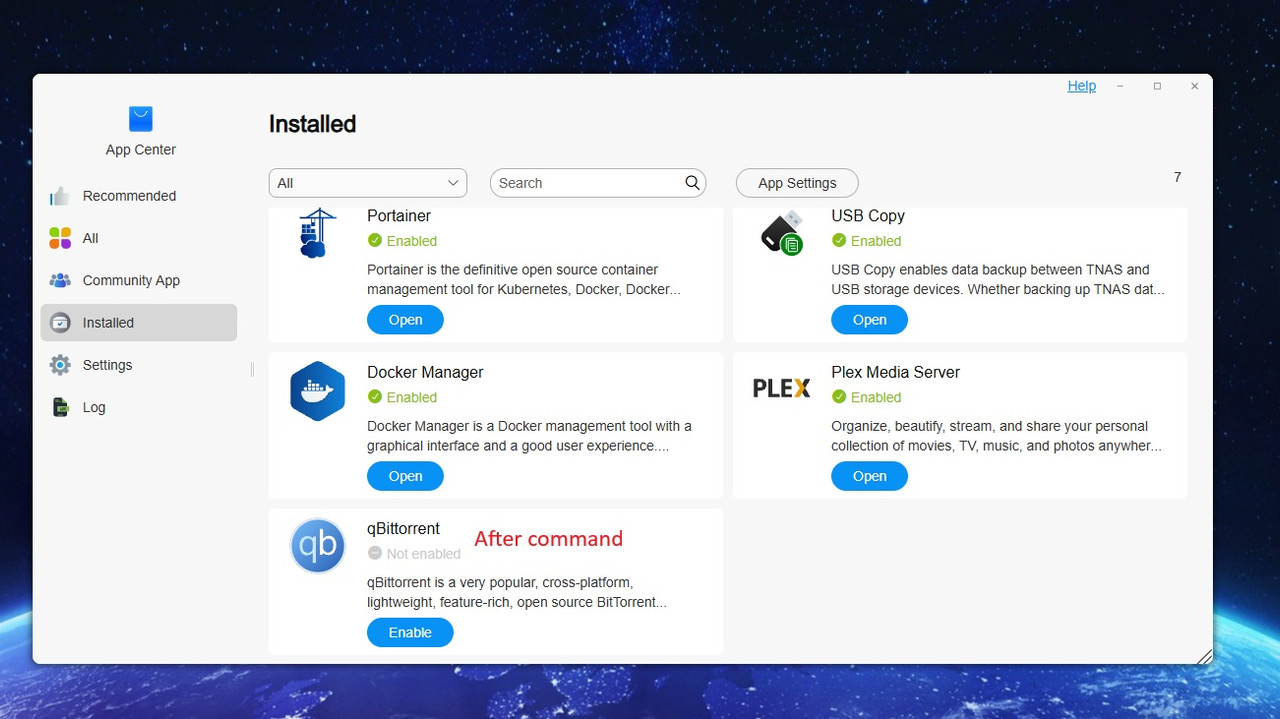Select the Installed section
The height and width of the screenshot is (719, 1280).
pos(139,323)
